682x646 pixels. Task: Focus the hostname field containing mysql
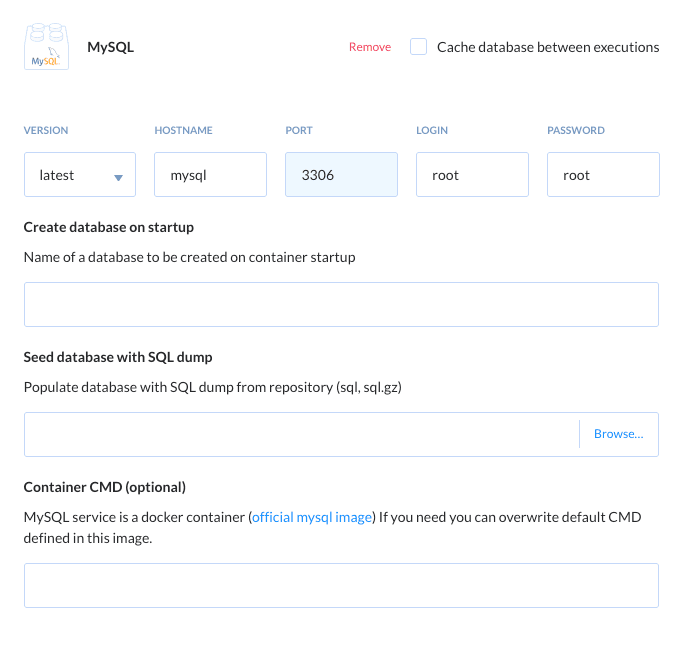[210, 175]
